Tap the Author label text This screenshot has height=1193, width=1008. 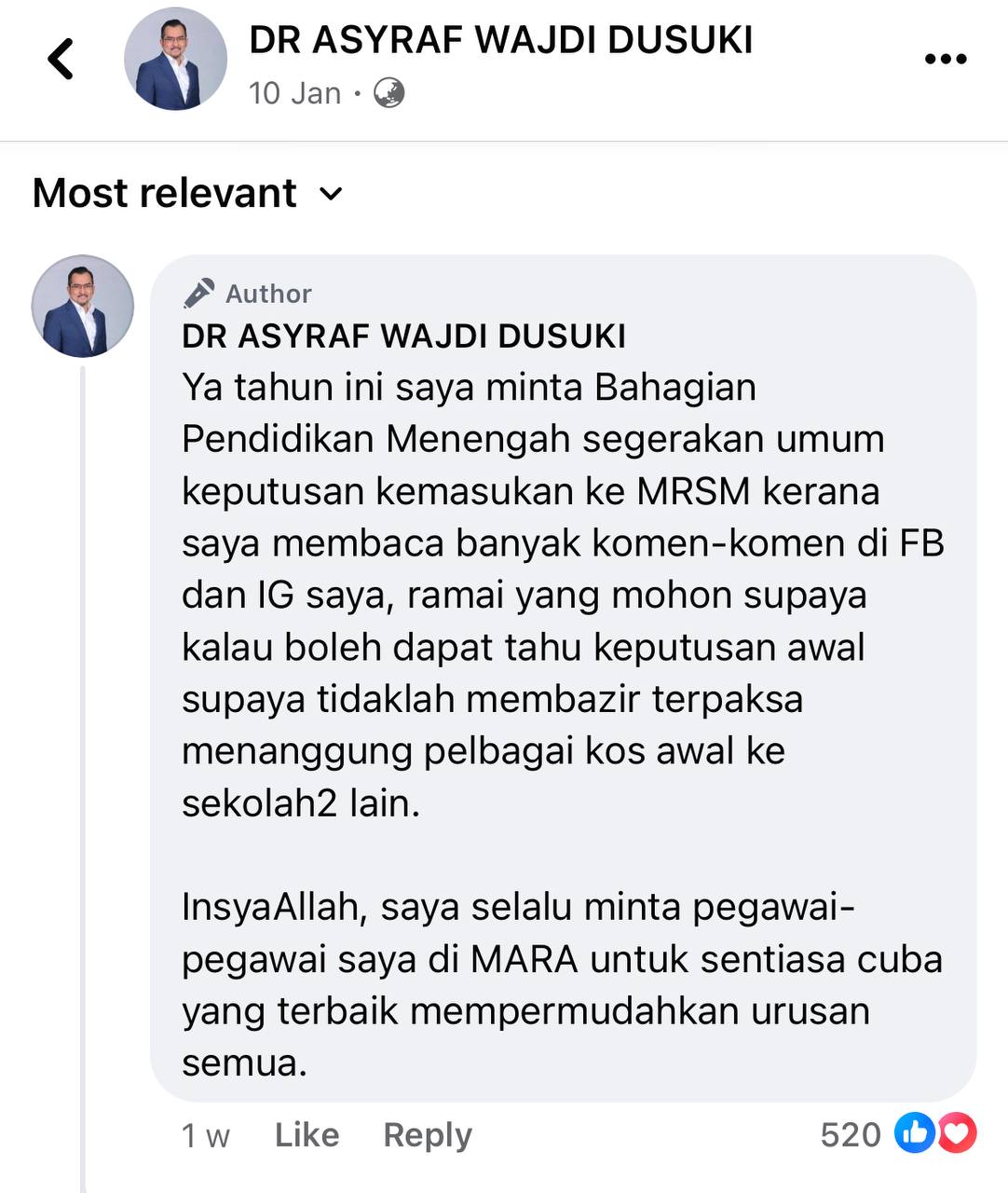[268, 294]
